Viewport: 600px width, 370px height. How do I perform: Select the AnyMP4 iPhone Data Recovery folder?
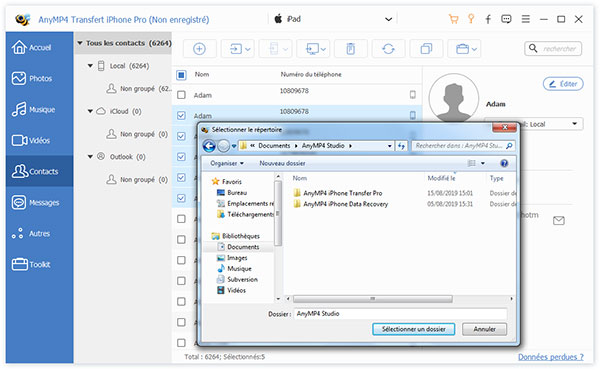pyautogui.click(x=341, y=204)
